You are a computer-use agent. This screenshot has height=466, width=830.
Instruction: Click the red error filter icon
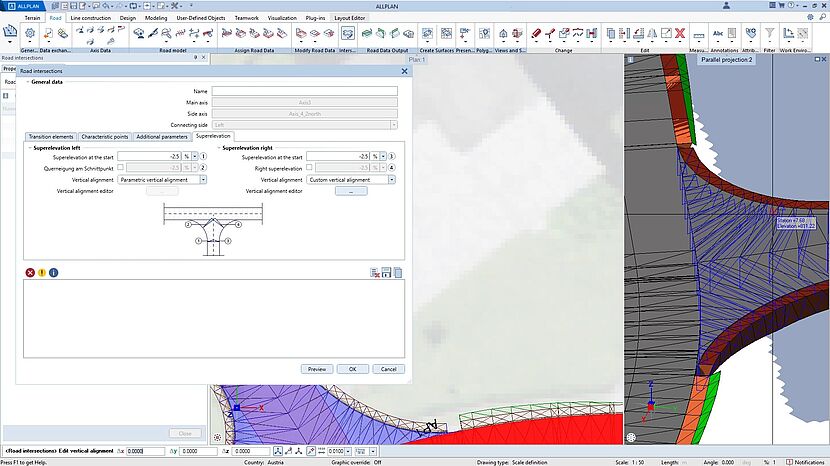tap(30, 272)
